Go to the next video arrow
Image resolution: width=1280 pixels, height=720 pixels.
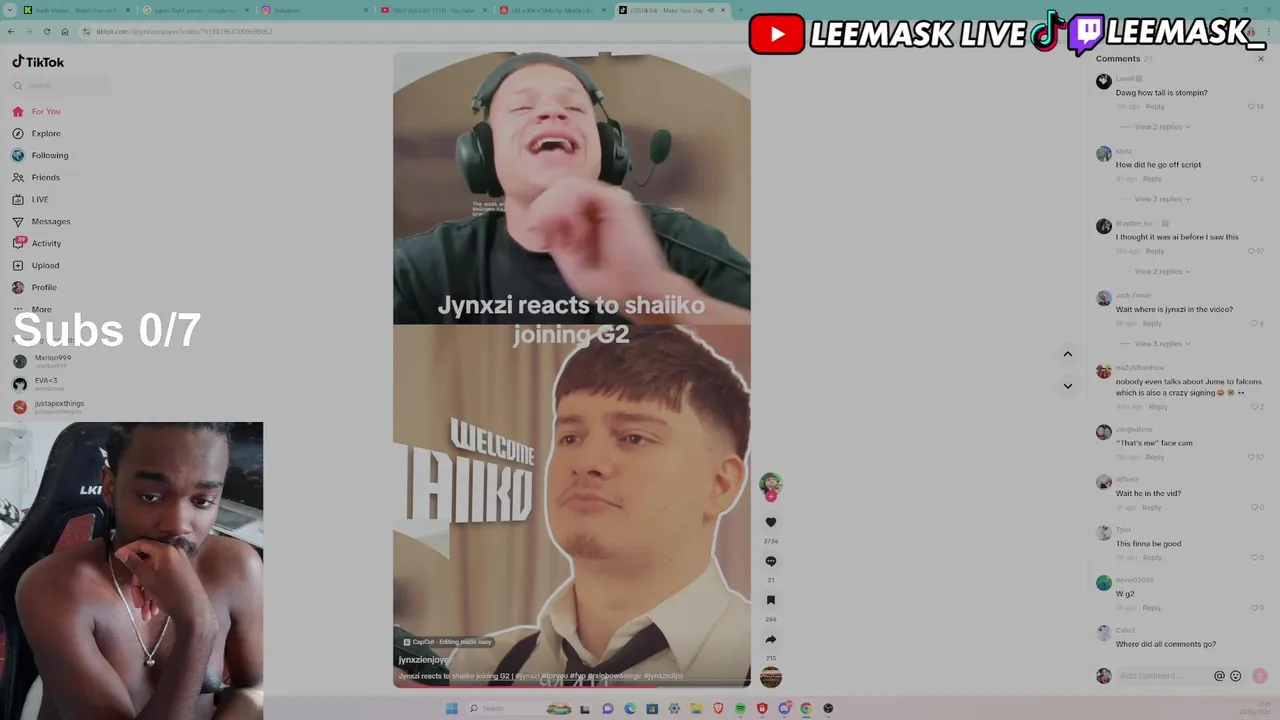1067,386
